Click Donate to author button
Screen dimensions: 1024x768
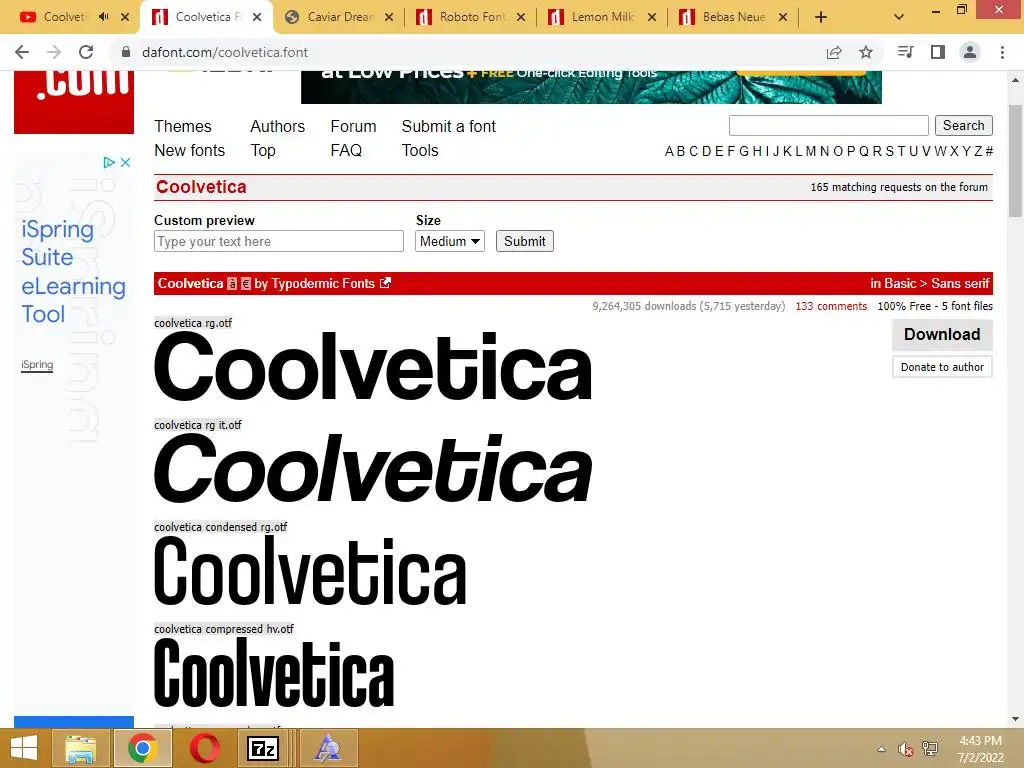pyautogui.click(x=942, y=367)
